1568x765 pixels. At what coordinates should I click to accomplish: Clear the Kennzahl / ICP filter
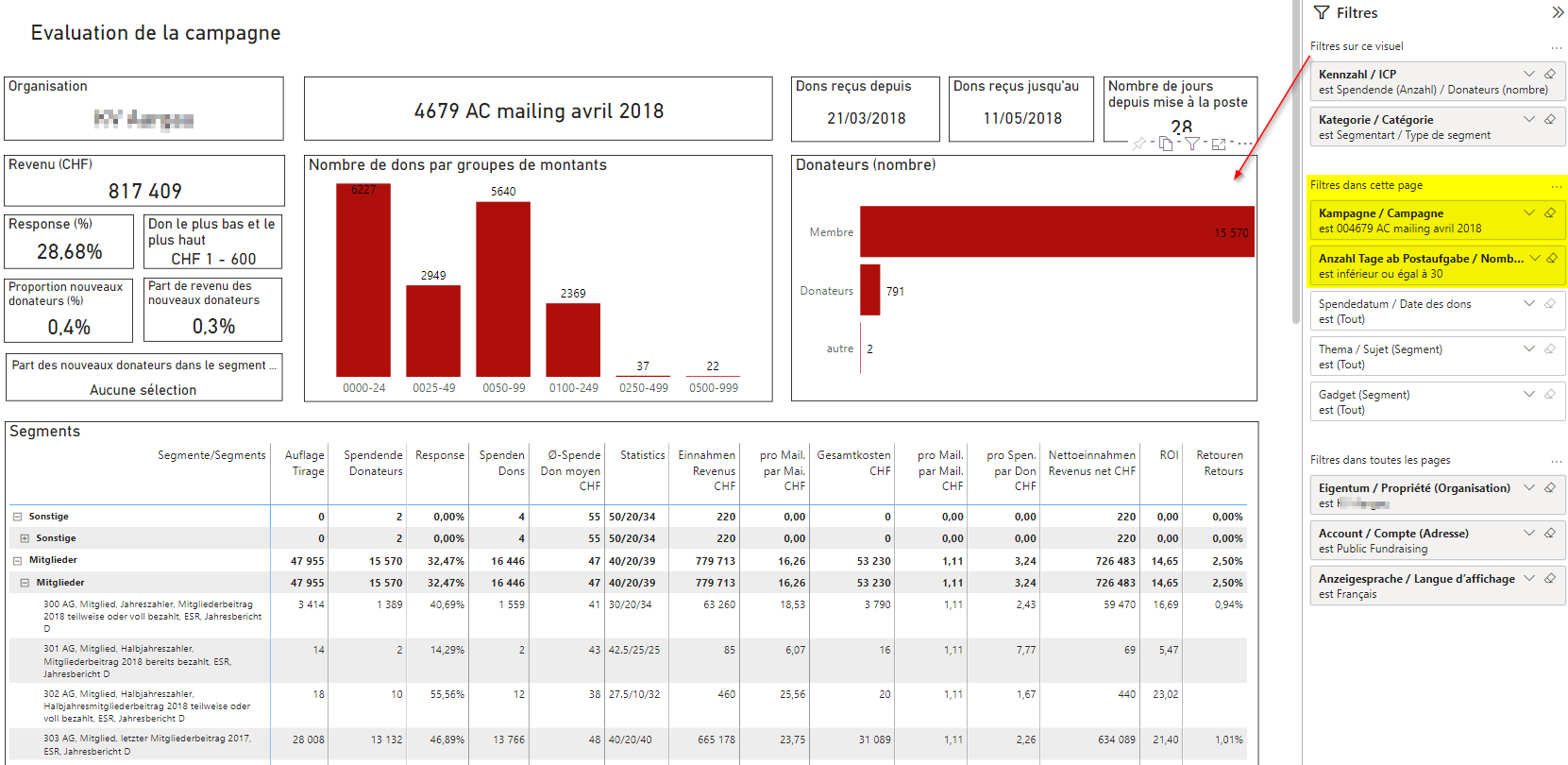click(1550, 74)
